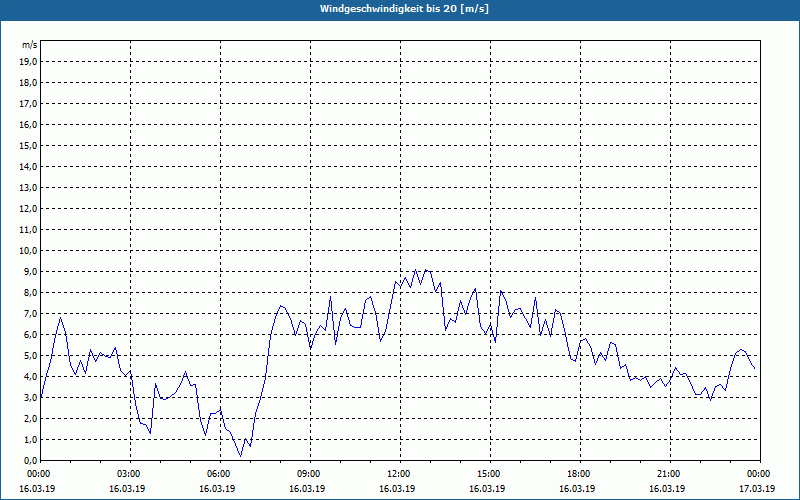
Task: Click the 7,0 y-axis label
Action: (x=31, y=313)
